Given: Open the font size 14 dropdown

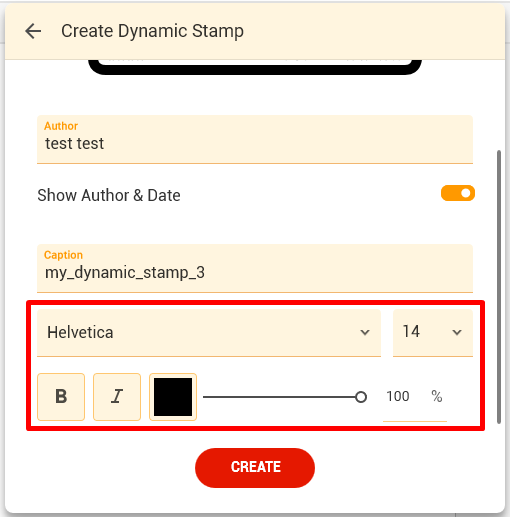Looking at the screenshot, I should pyautogui.click(x=433, y=333).
